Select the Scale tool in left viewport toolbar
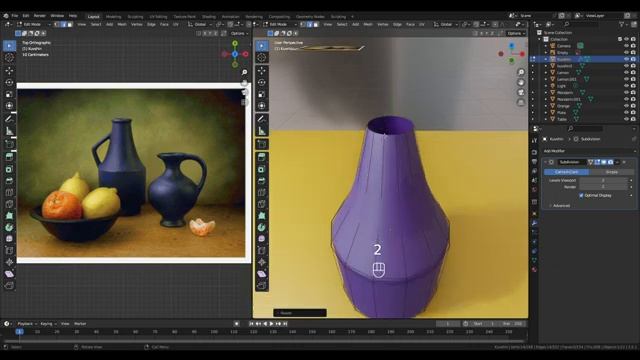The width and height of the screenshot is (640, 360). 9,94
